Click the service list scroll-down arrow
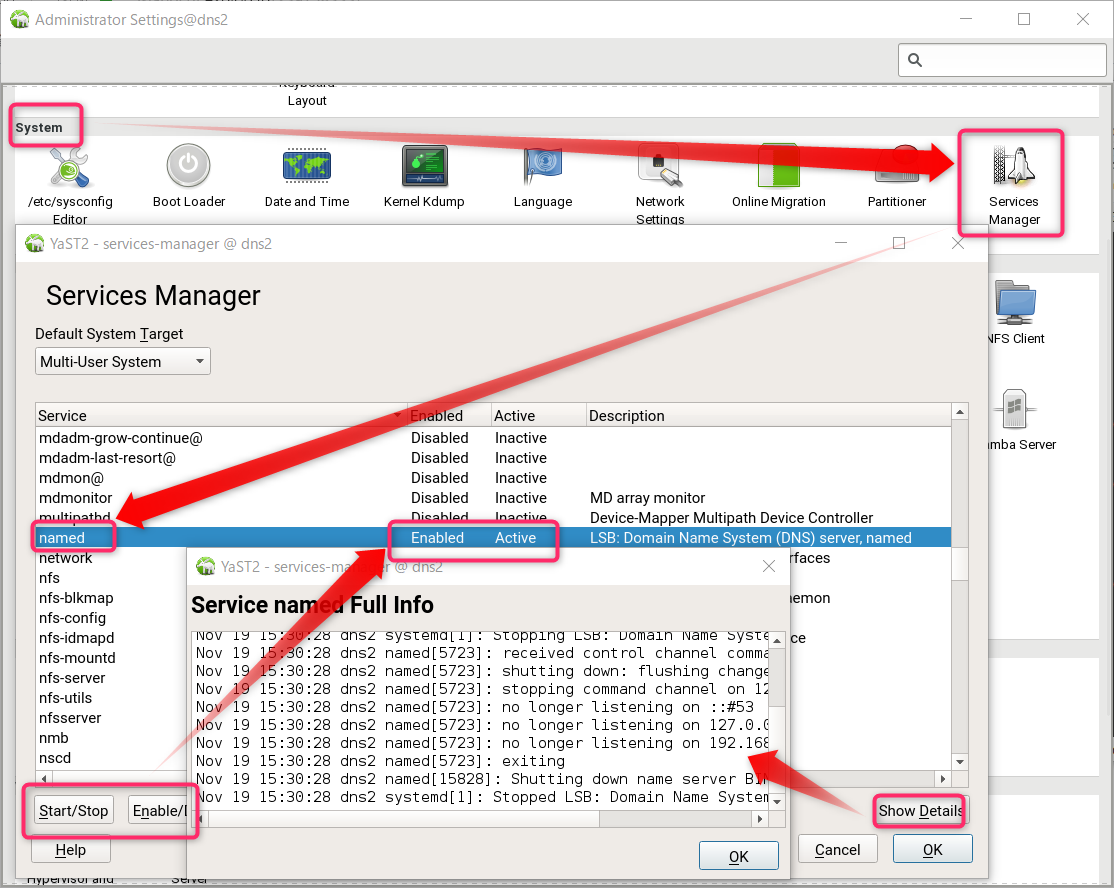Viewport: 1114px width, 888px height. [x=960, y=762]
